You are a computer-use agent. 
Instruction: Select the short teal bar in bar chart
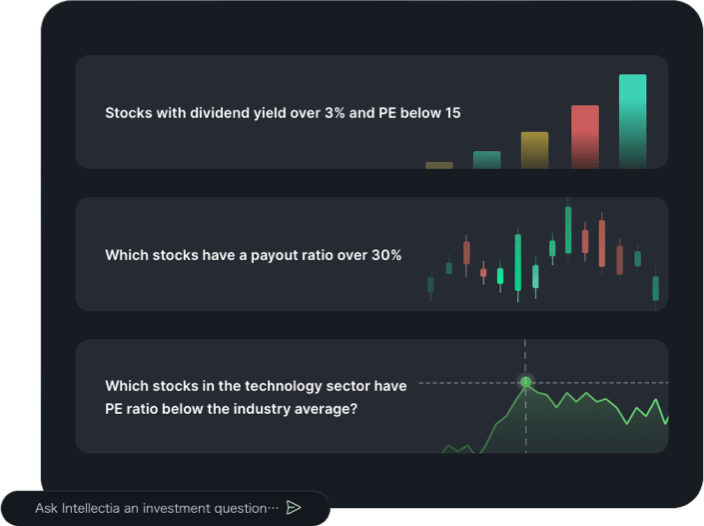(x=487, y=160)
